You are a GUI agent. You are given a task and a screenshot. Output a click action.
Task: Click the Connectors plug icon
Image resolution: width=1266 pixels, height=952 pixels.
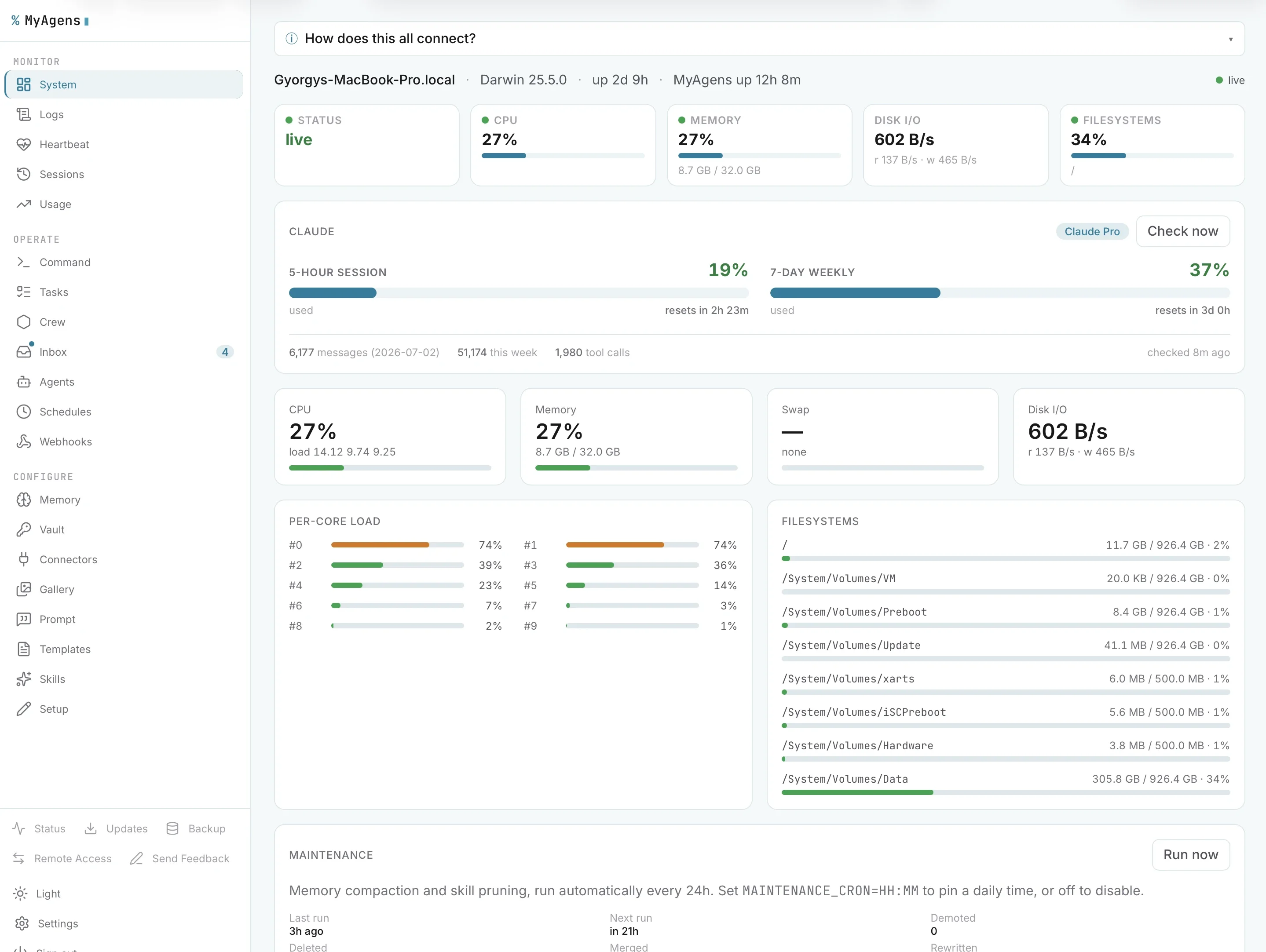pos(23,559)
